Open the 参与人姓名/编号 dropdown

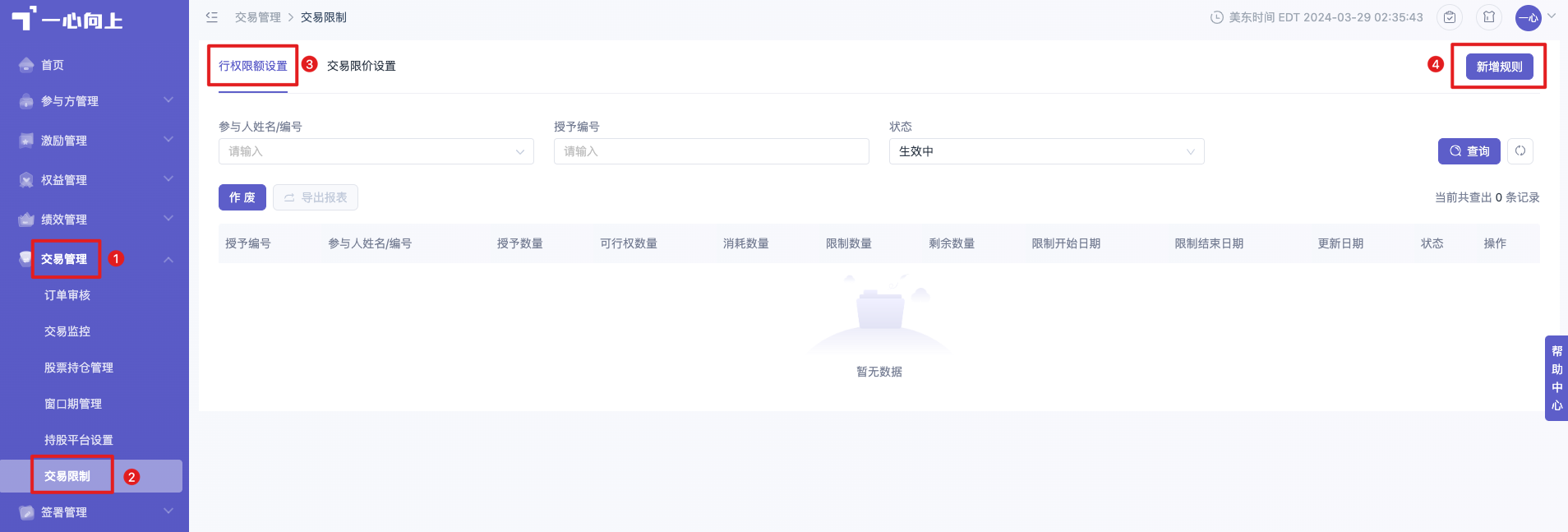coord(376,151)
